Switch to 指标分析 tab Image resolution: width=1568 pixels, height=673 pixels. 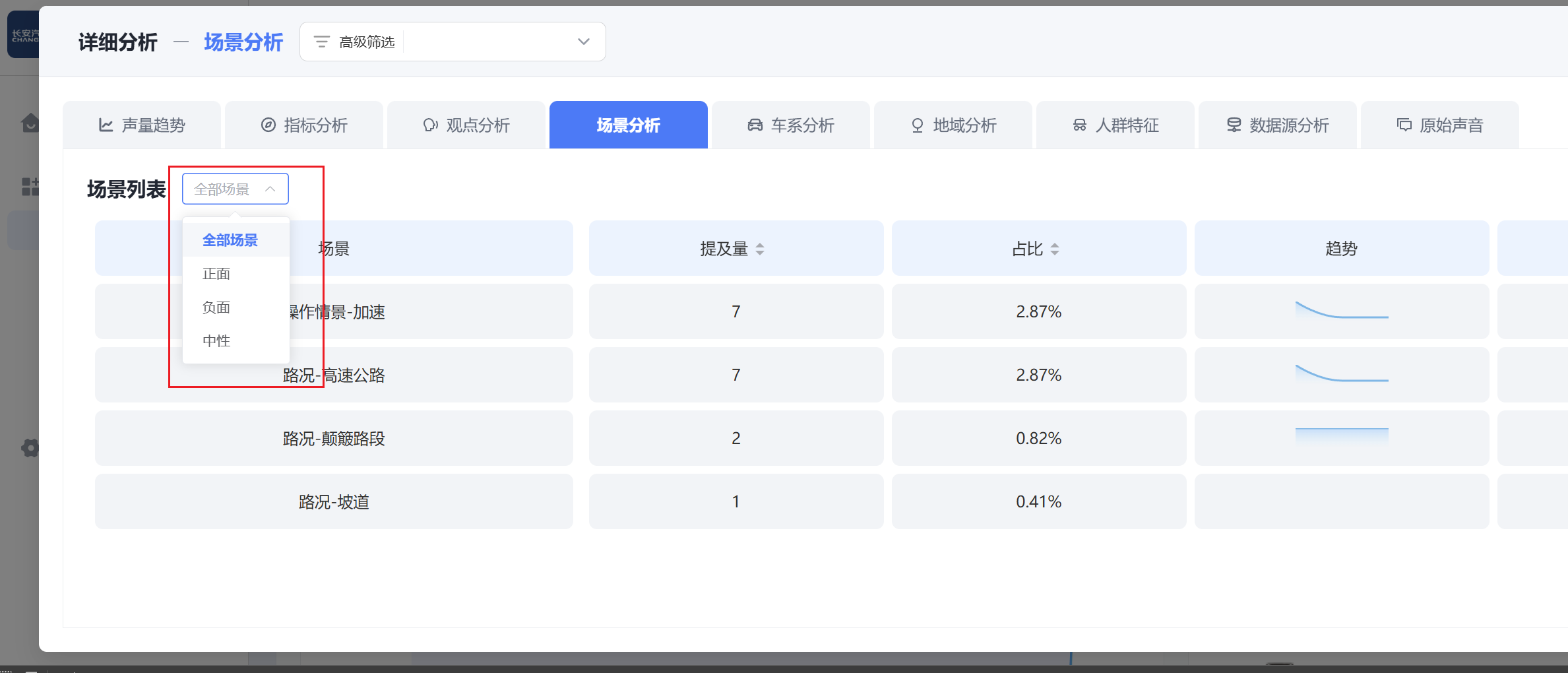click(x=304, y=125)
